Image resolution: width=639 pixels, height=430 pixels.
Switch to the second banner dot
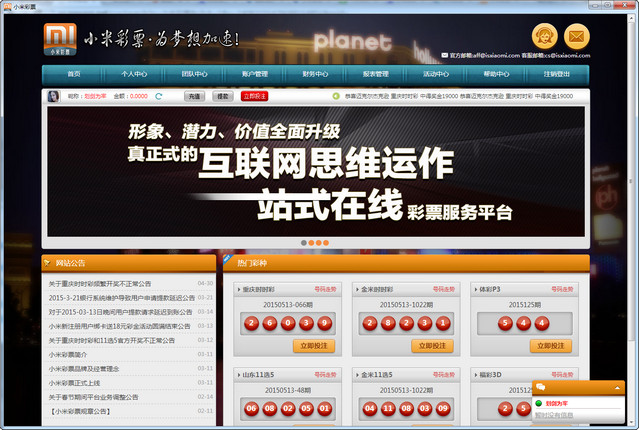pos(311,243)
